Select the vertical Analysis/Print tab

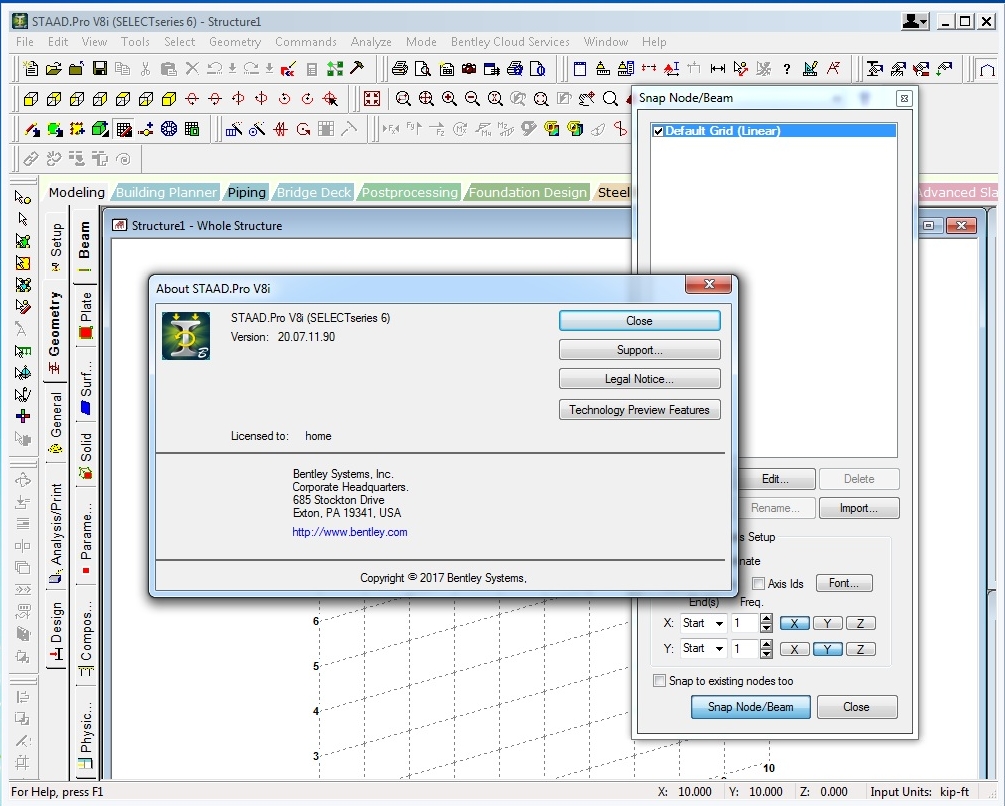click(56, 533)
